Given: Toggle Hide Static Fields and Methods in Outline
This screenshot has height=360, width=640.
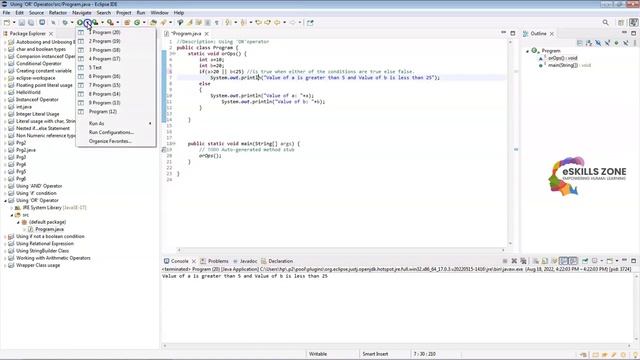Looking at the screenshot, I should coord(607,43).
